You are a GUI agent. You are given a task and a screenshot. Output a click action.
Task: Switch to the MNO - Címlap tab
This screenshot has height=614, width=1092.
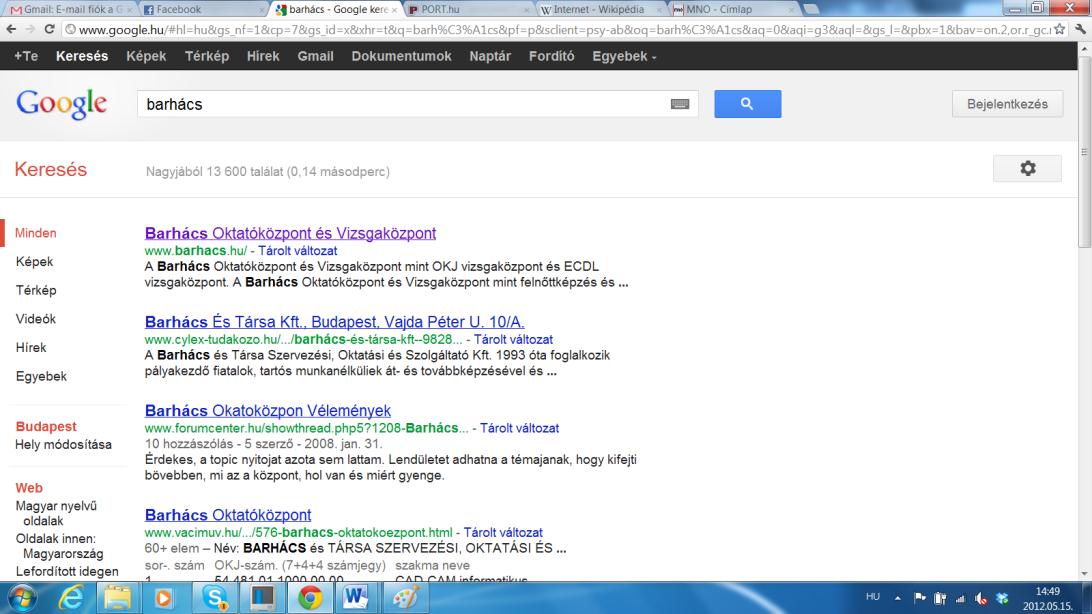click(x=733, y=9)
